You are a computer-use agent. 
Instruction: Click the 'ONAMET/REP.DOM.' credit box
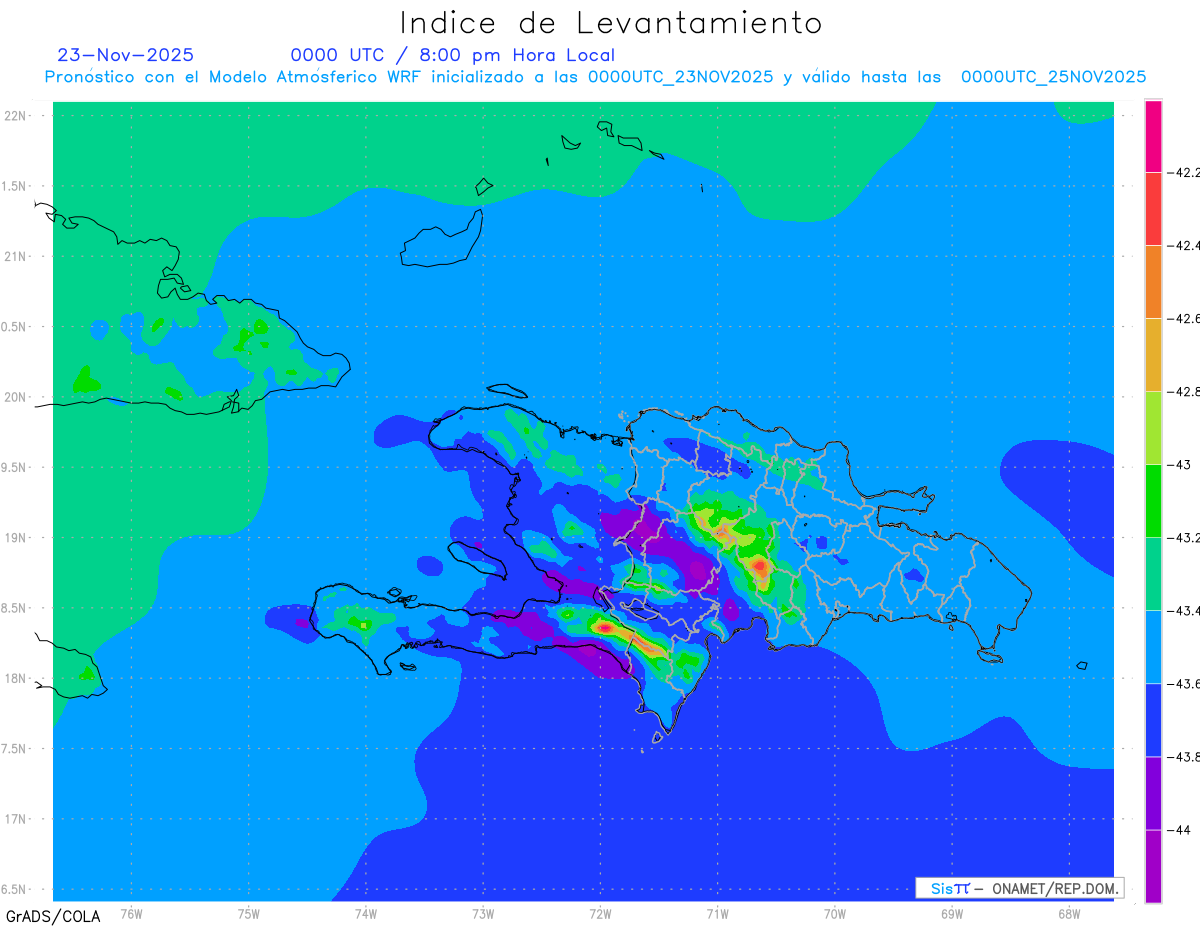pyautogui.click(x=1019, y=888)
